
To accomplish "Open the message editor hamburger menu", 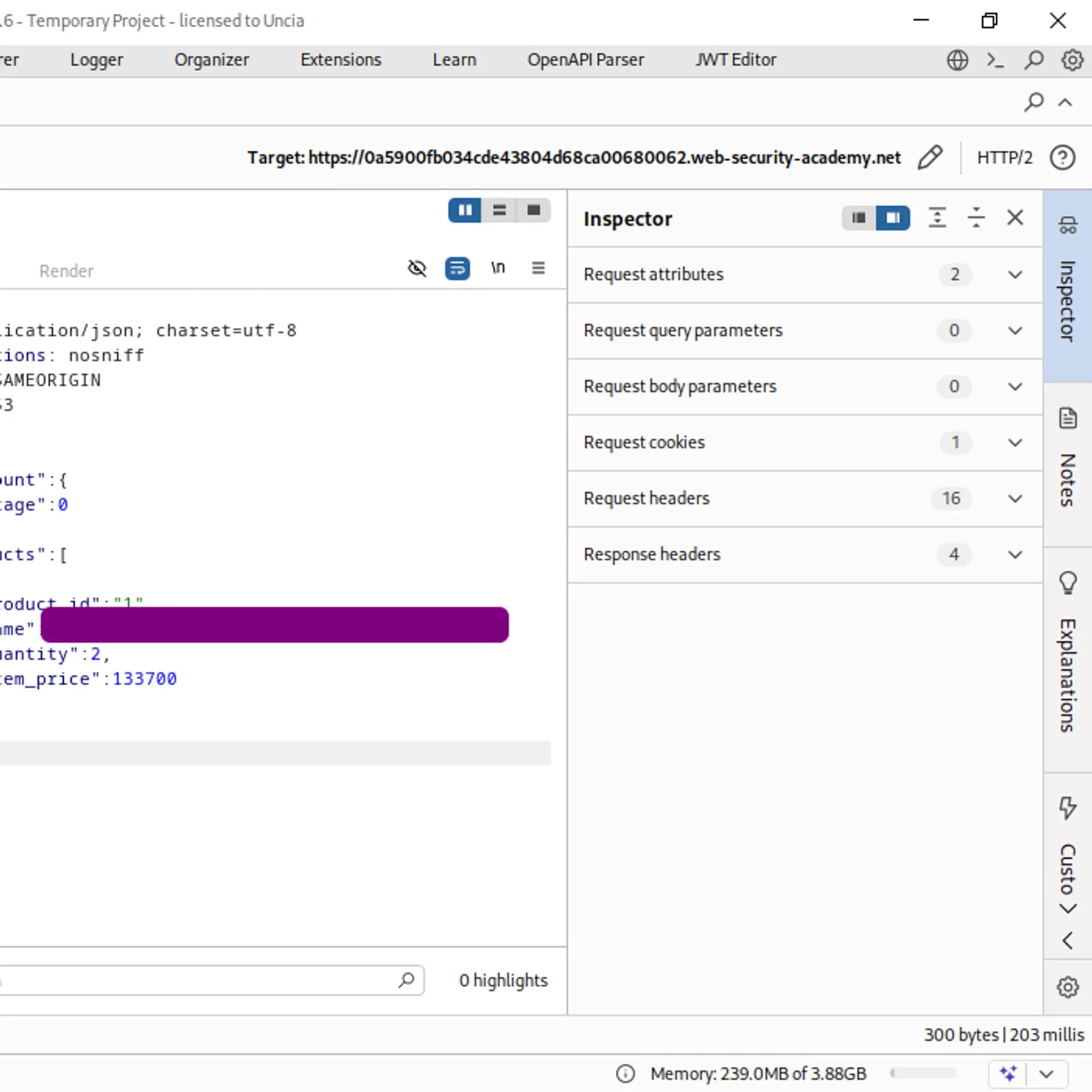I will [538, 268].
